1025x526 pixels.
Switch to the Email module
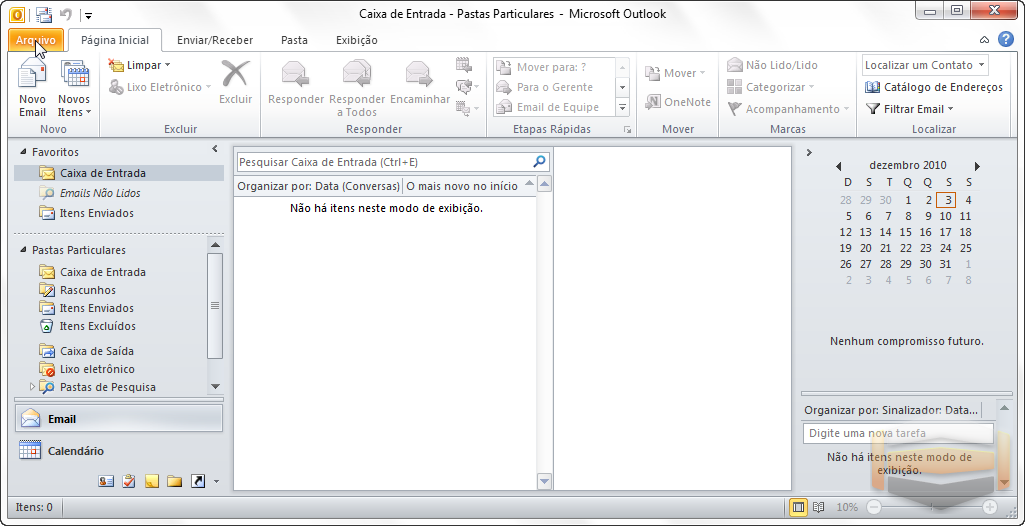[x=118, y=419]
